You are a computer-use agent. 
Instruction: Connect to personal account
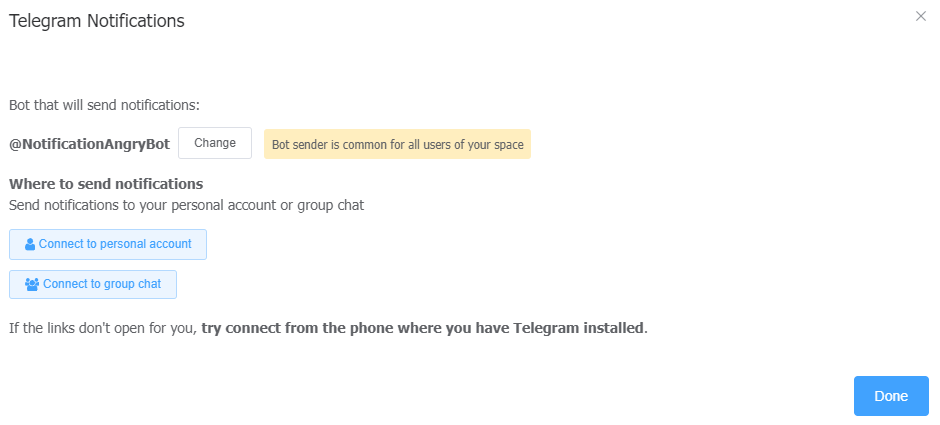[108, 244]
